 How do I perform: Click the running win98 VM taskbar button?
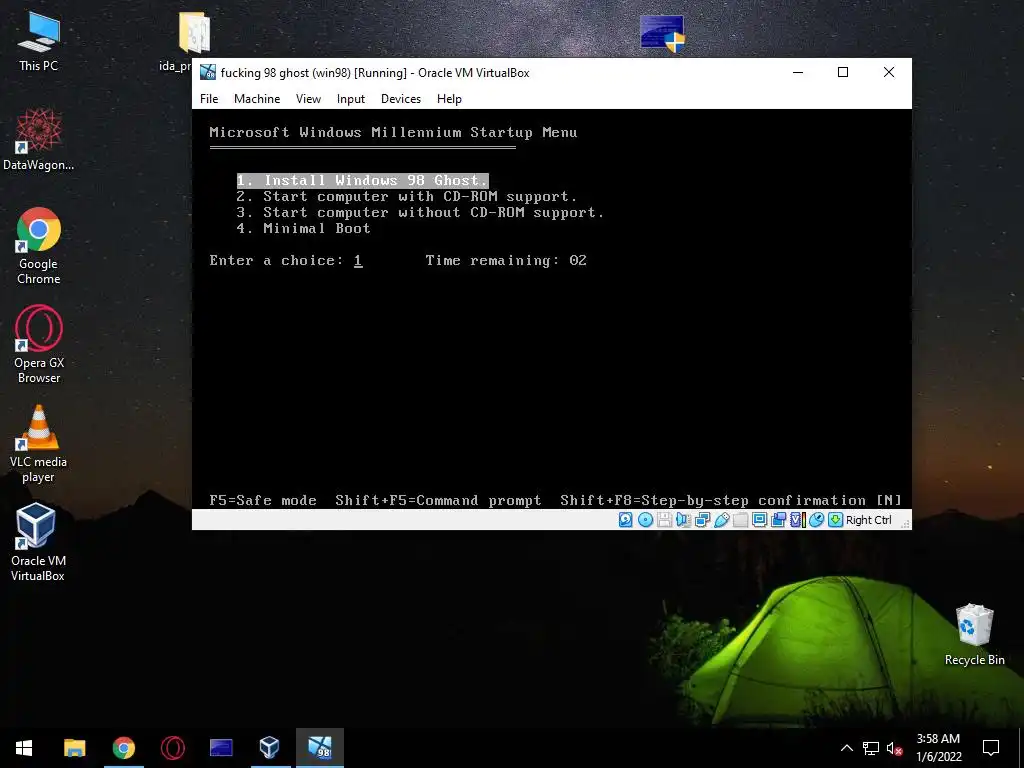pos(320,748)
